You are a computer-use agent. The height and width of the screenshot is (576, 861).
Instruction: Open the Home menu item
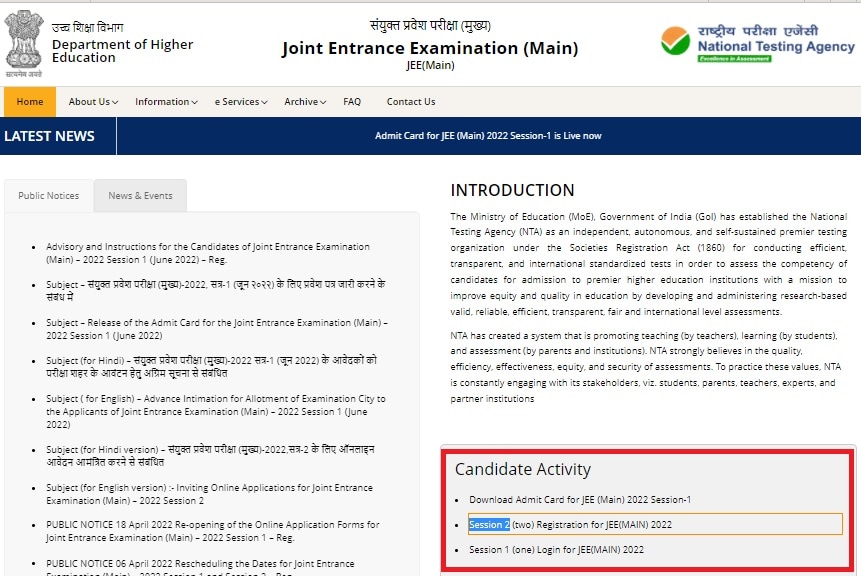(x=30, y=102)
